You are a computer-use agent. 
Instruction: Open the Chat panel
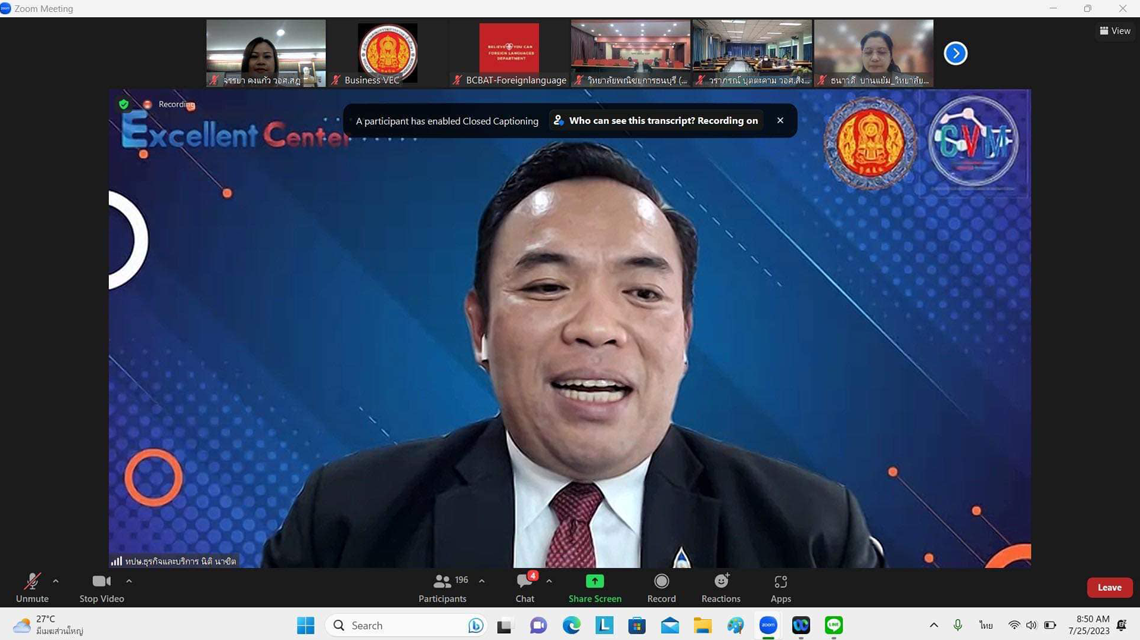click(525, 588)
